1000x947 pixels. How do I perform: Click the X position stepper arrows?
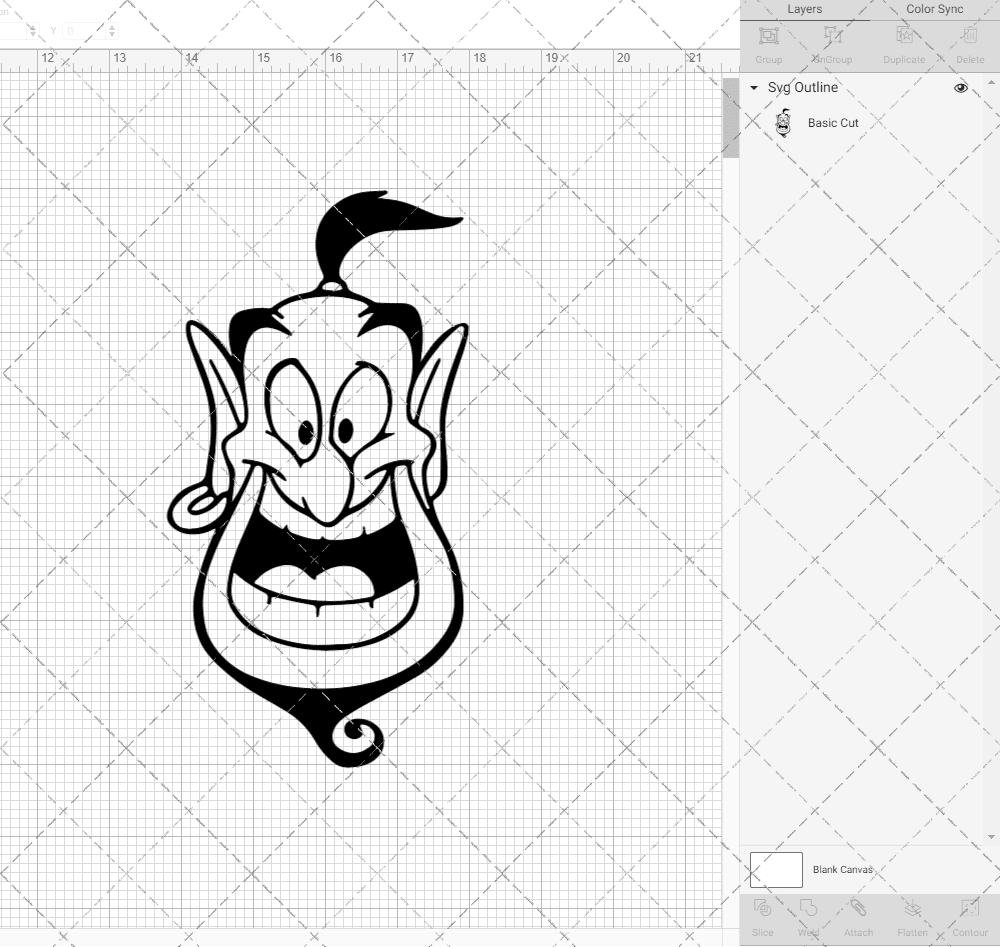33,31
